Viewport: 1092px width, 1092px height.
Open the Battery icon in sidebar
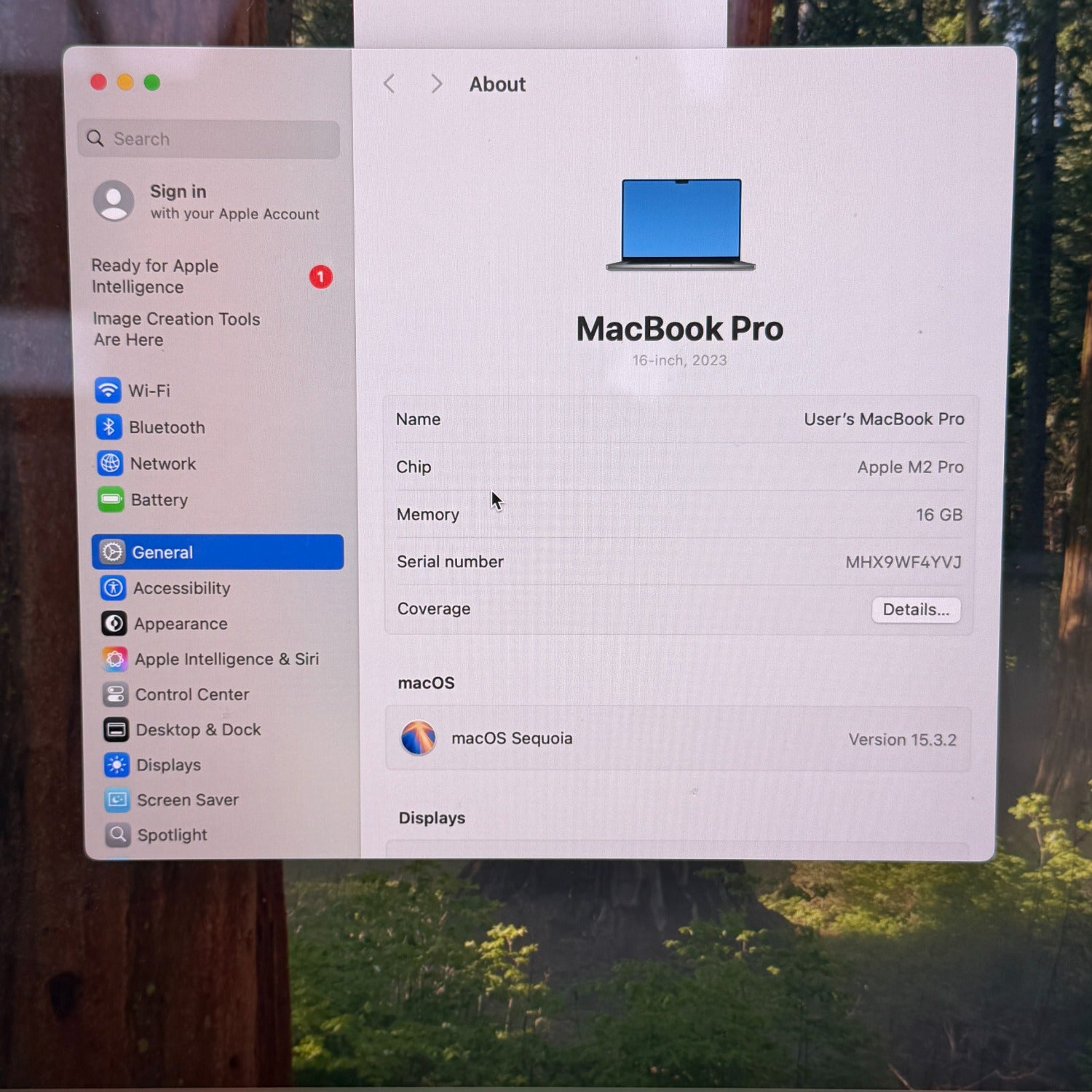coord(111,499)
